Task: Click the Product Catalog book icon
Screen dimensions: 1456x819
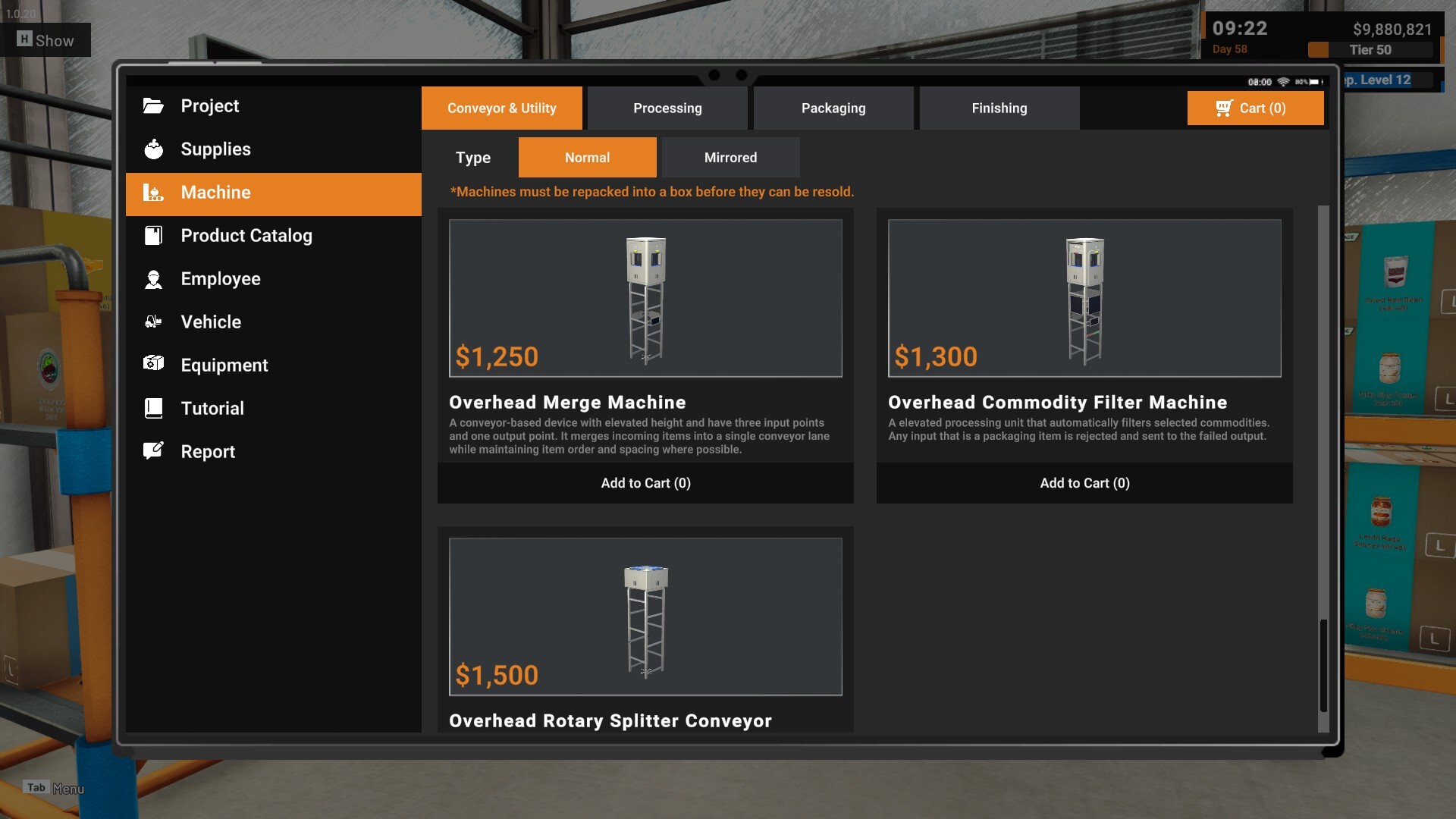Action: (x=153, y=236)
